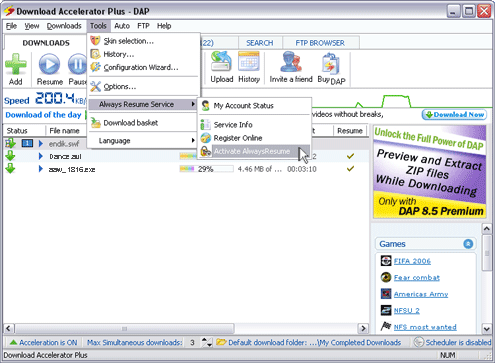This screenshot has height=363, width=495.
Task: Open the FTP menu
Action: point(143,26)
